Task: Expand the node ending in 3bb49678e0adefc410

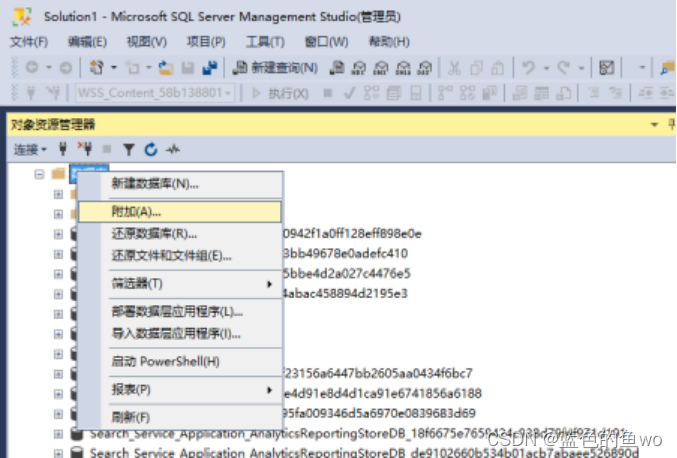Action: pos(58,254)
